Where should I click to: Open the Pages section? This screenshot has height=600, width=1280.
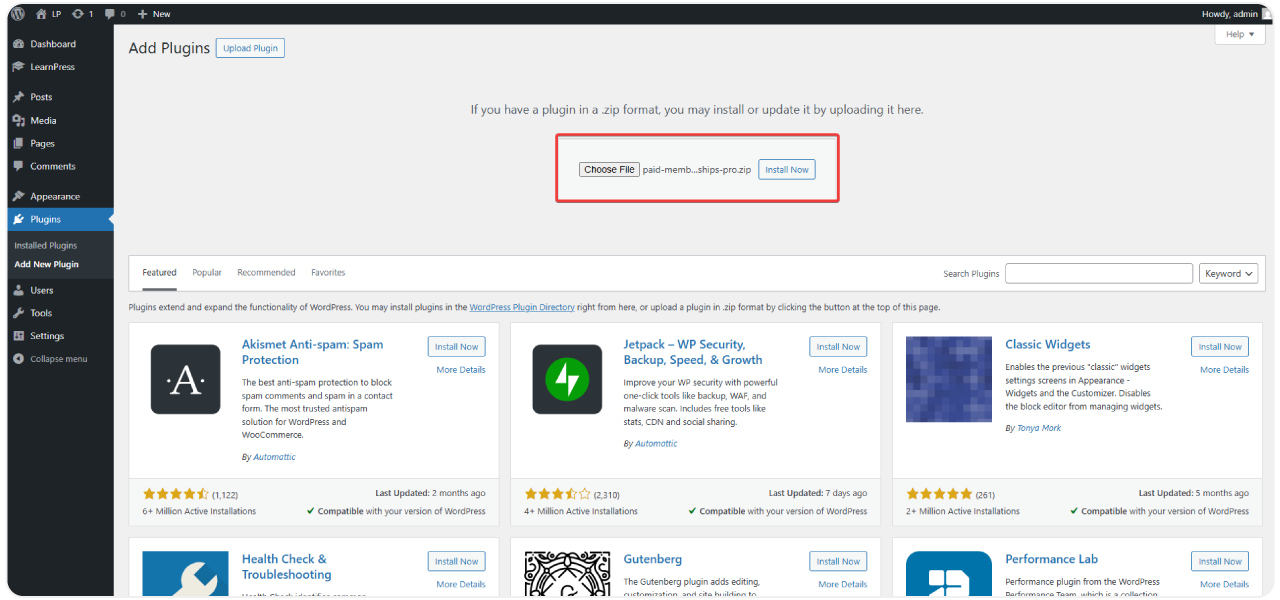pyautogui.click(x=41, y=143)
